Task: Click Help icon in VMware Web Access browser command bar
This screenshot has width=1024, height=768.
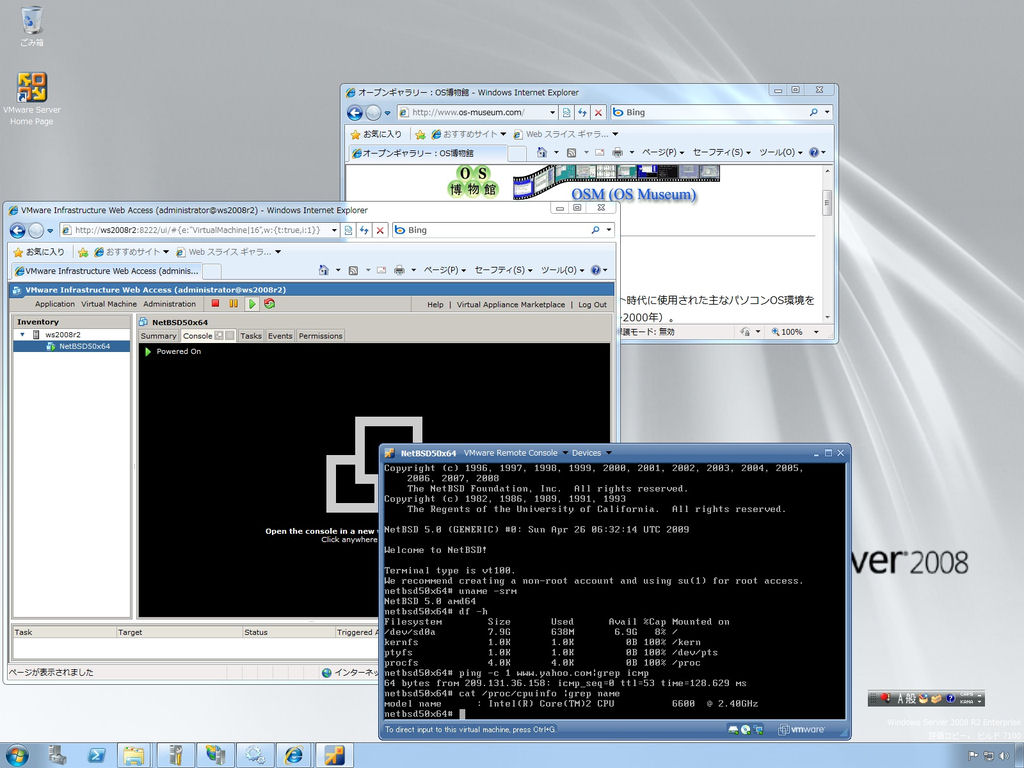Action: [x=596, y=270]
